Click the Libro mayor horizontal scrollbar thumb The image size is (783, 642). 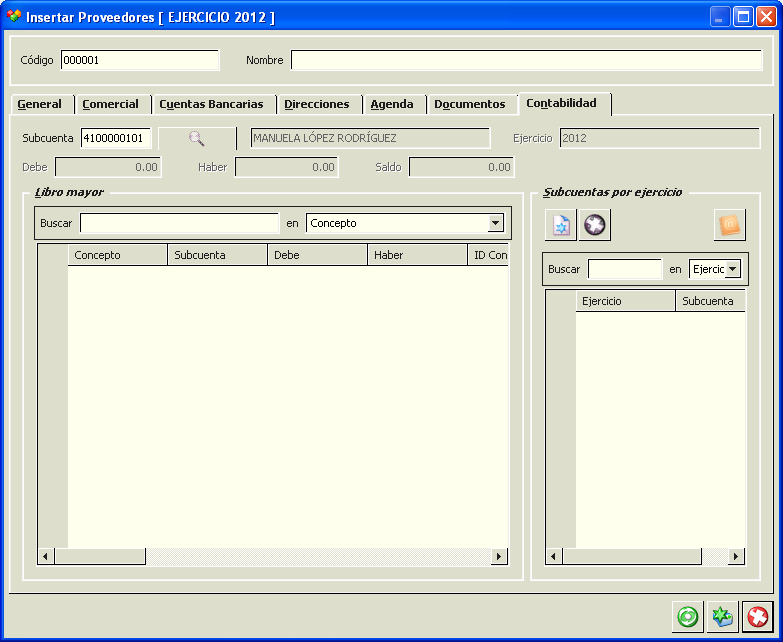coord(100,556)
